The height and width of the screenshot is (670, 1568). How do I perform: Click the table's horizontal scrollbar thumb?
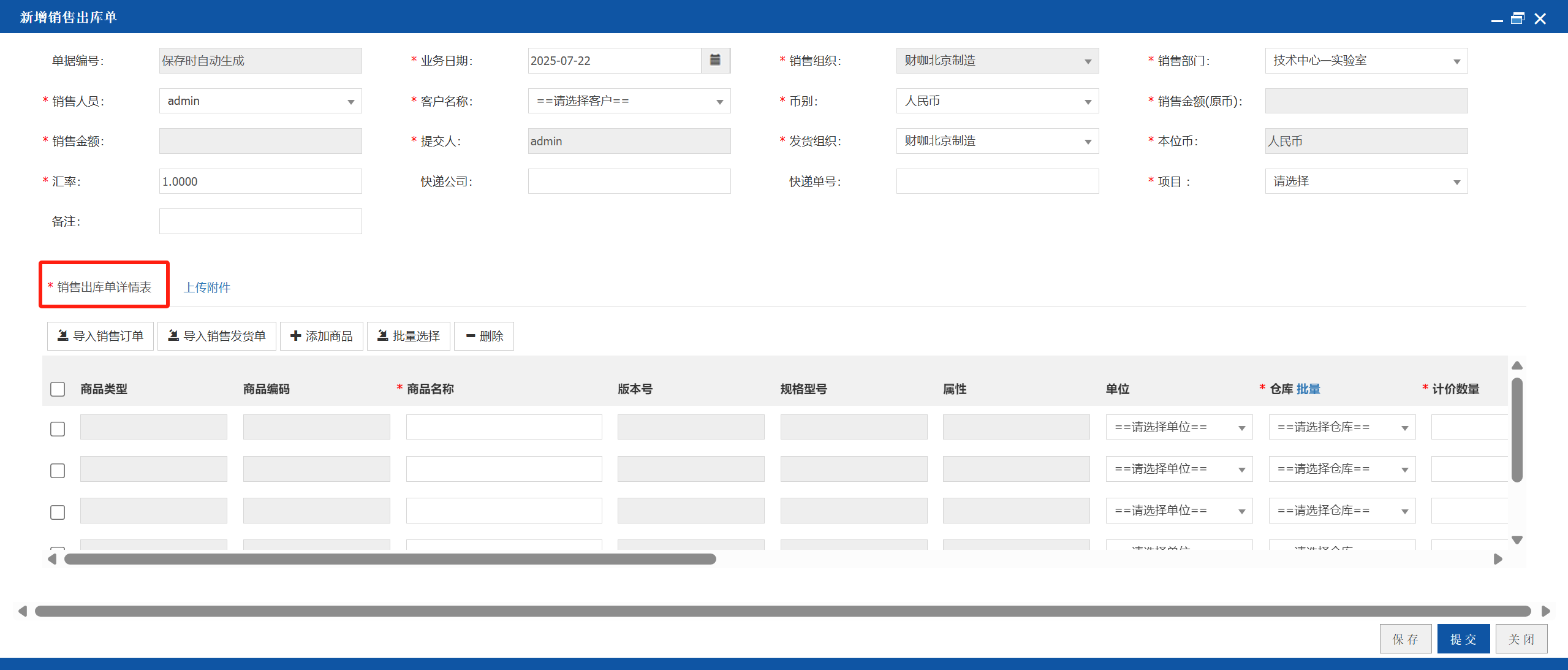click(390, 559)
